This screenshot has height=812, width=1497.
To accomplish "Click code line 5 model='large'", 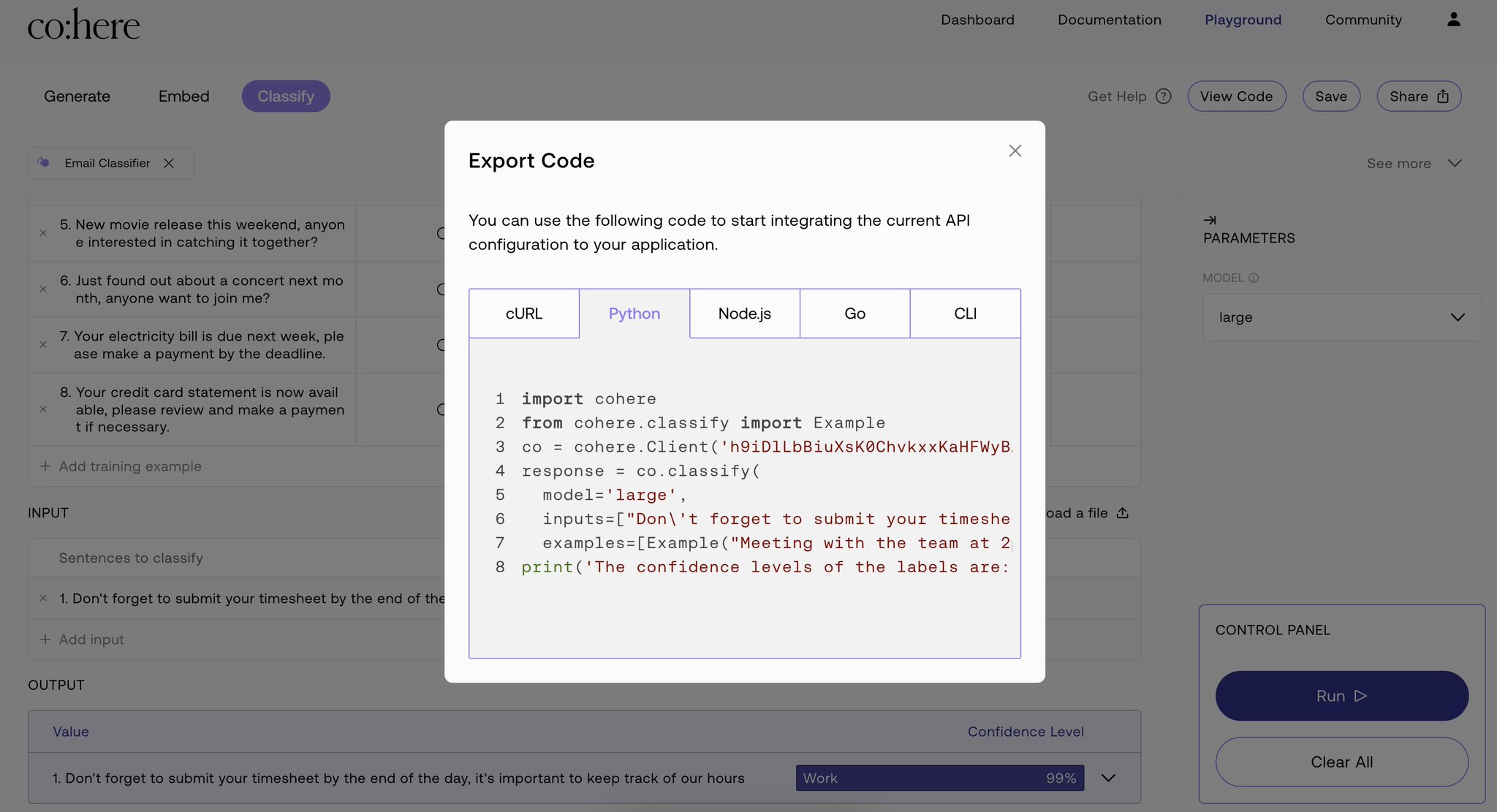I will (614, 495).
